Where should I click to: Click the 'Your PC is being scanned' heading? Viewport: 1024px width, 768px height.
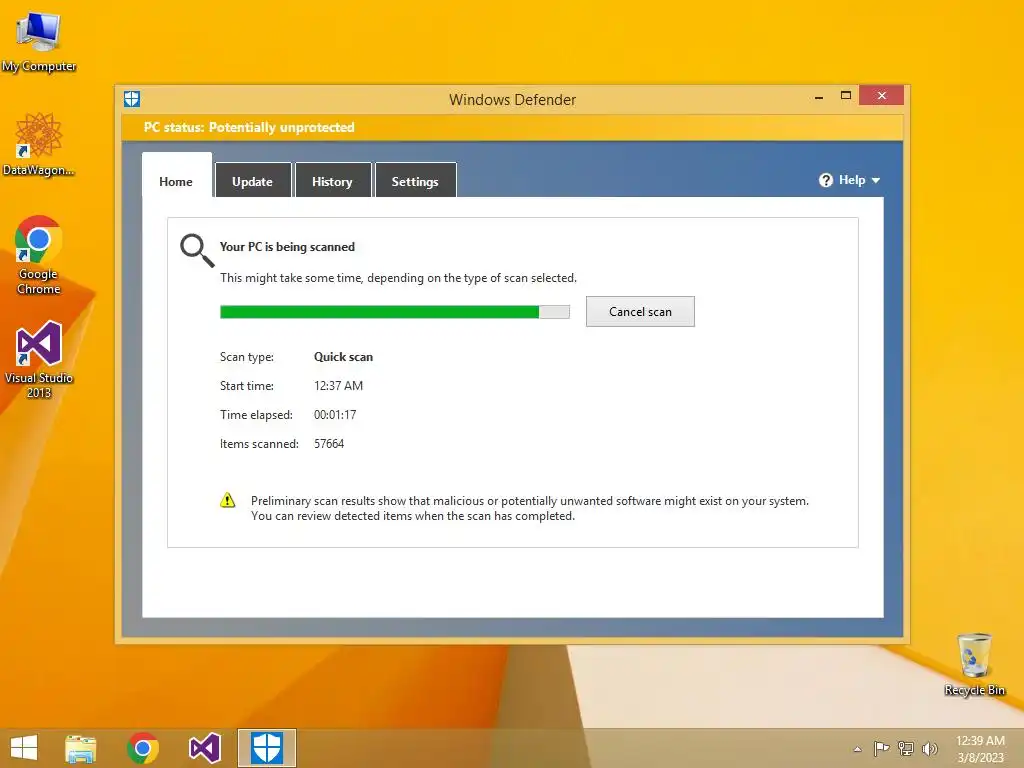point(287,247)
